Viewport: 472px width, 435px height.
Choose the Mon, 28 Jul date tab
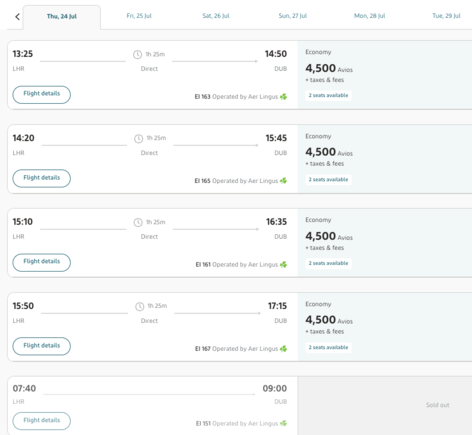(x=369, y=16)
